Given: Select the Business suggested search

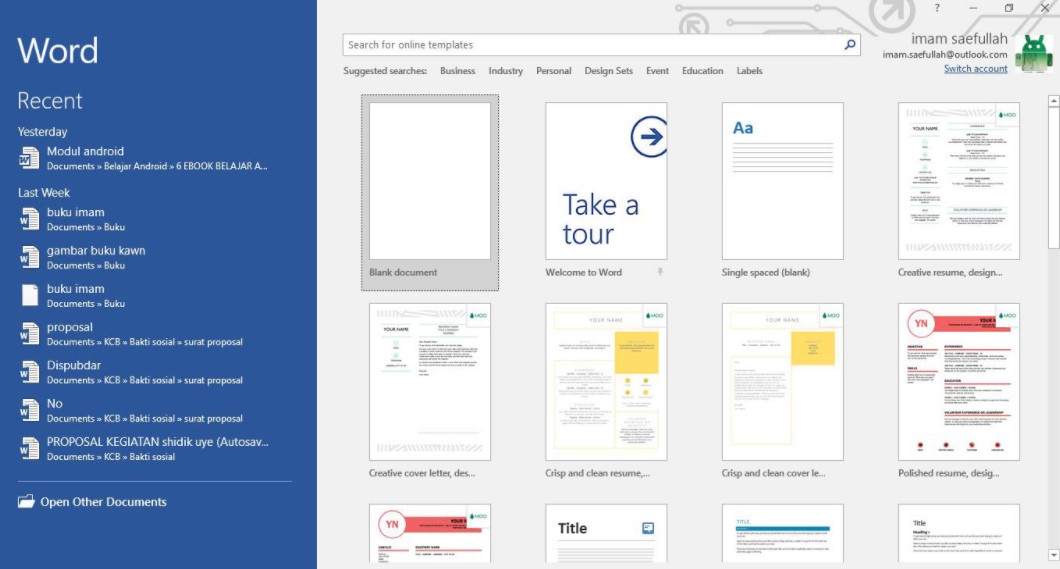Looking at the screenshot, I should tap(457, 70).
